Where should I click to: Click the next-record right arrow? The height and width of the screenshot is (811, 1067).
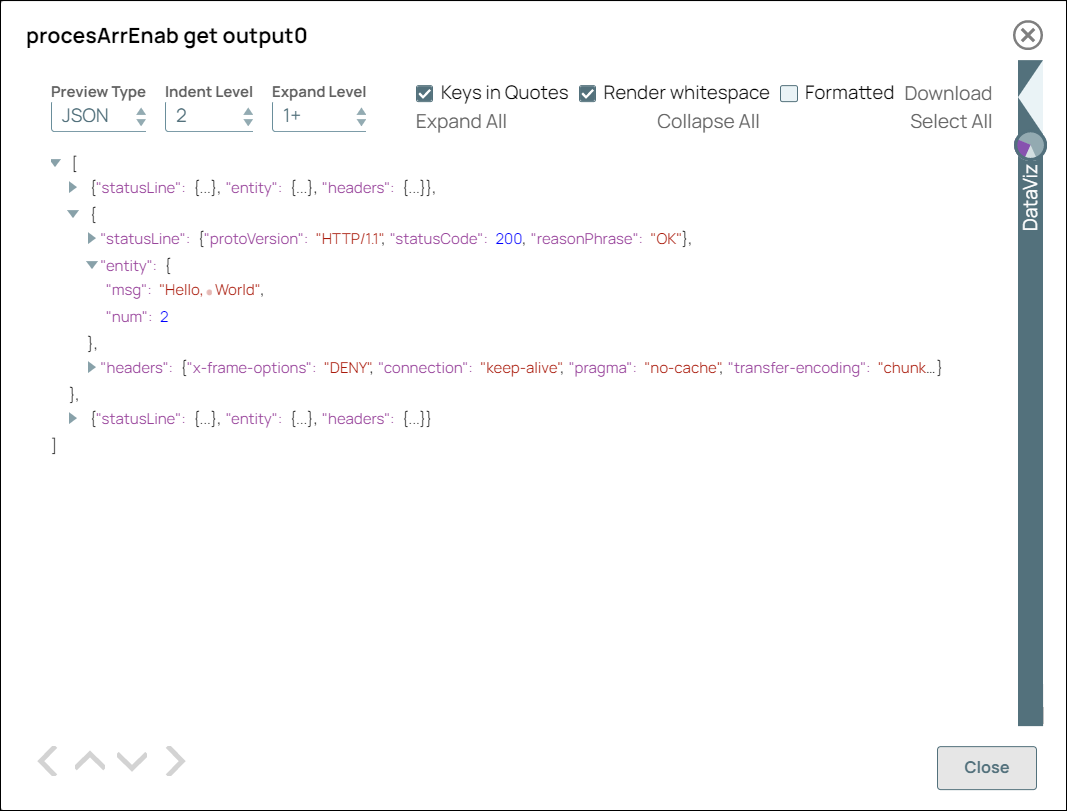tap(176, 761)
